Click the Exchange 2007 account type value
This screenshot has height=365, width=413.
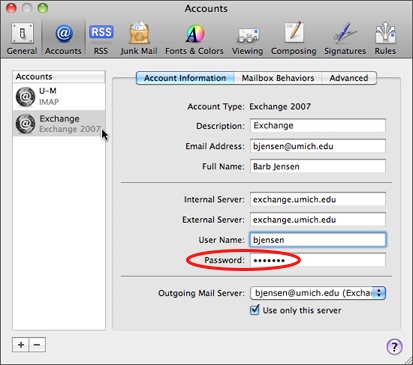tap(280, 107)
